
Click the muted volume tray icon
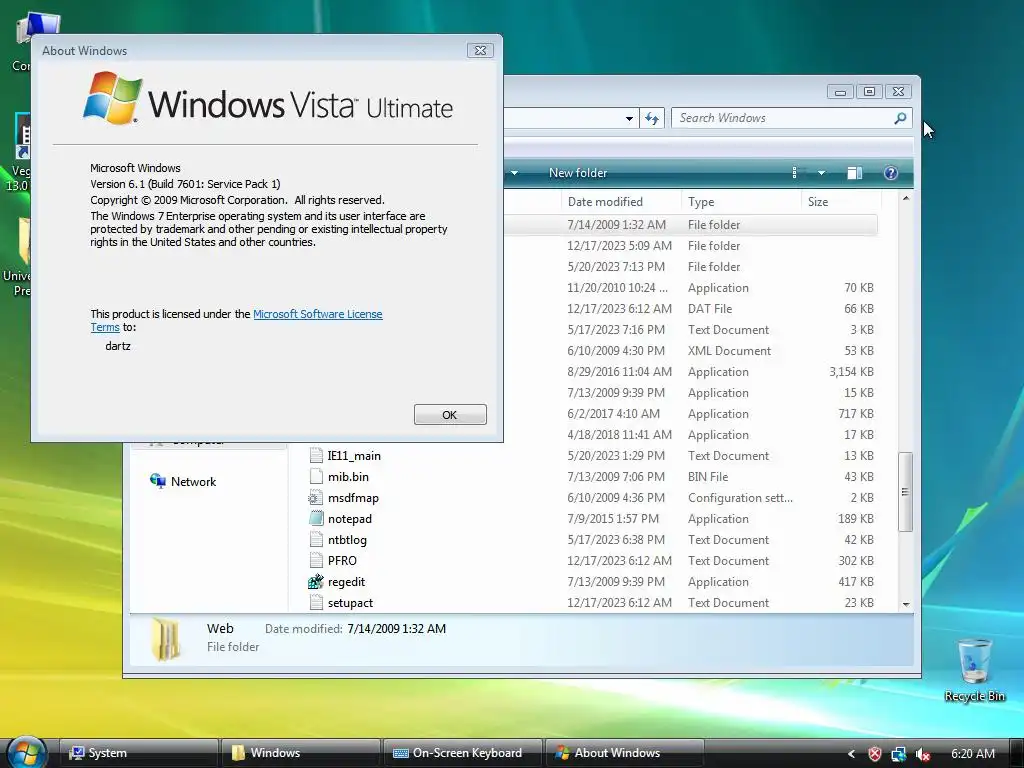click(x=923, y=754)
